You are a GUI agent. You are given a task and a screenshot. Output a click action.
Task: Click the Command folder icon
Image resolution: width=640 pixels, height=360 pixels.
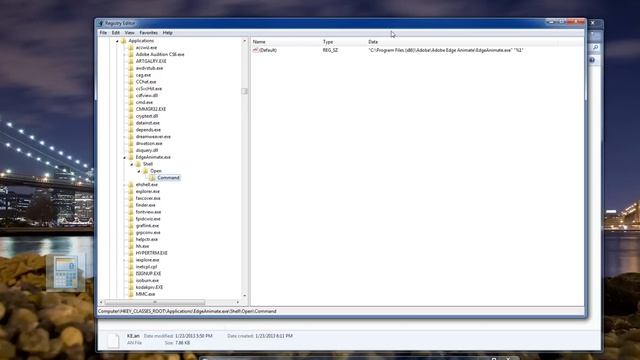[x=152, y=178]
